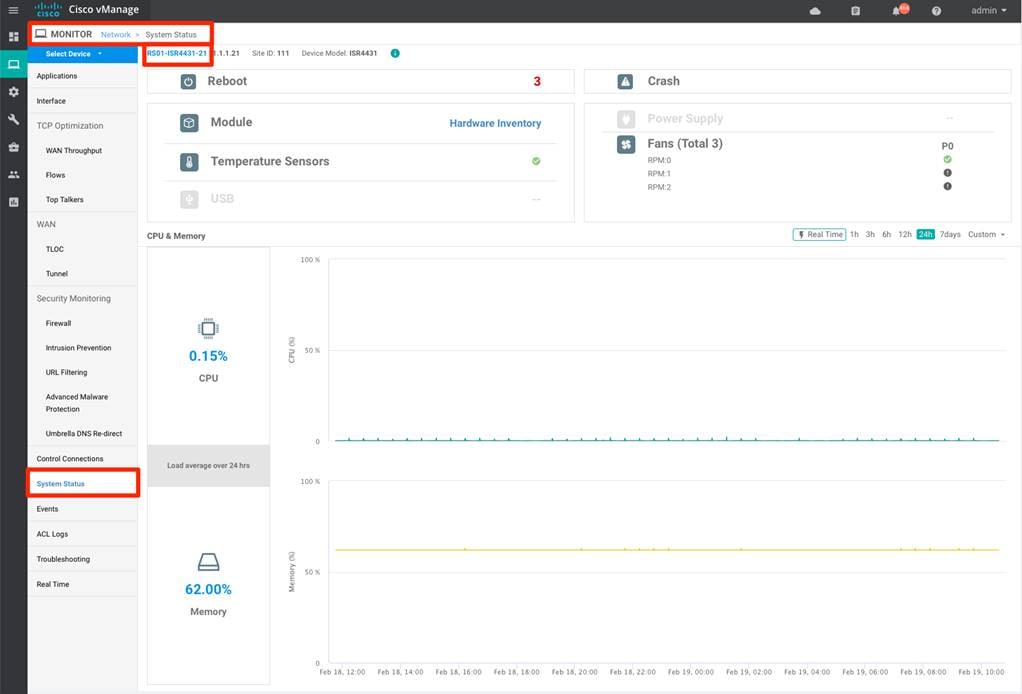
Task: Expand the Select Device dropdown
Action: 73,54
